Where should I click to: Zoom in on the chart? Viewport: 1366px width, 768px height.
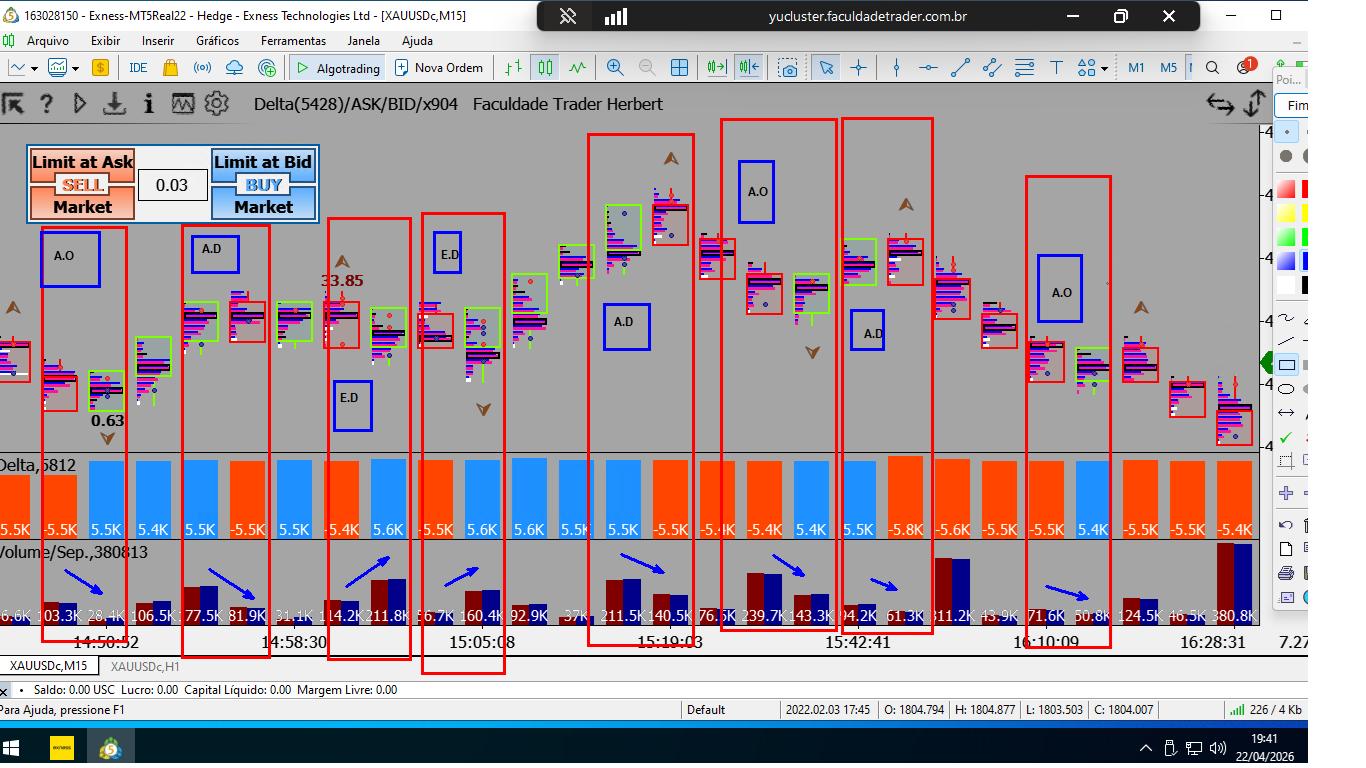click(x=615, y=68)
